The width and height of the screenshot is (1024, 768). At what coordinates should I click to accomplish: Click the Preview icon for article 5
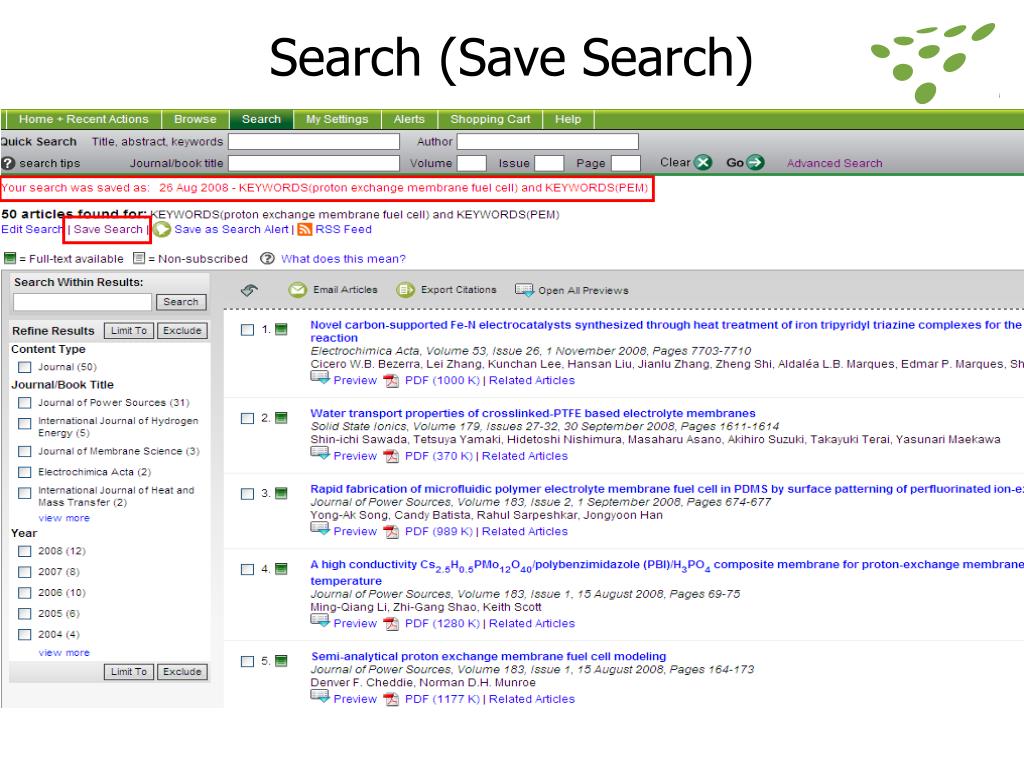320,696
